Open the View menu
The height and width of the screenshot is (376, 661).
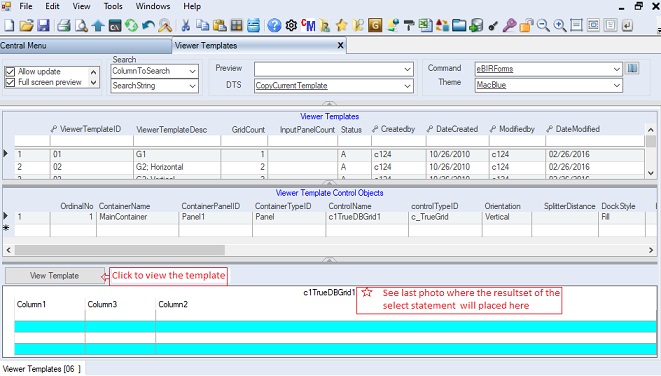pyautogui.click(x=81, y=6)
